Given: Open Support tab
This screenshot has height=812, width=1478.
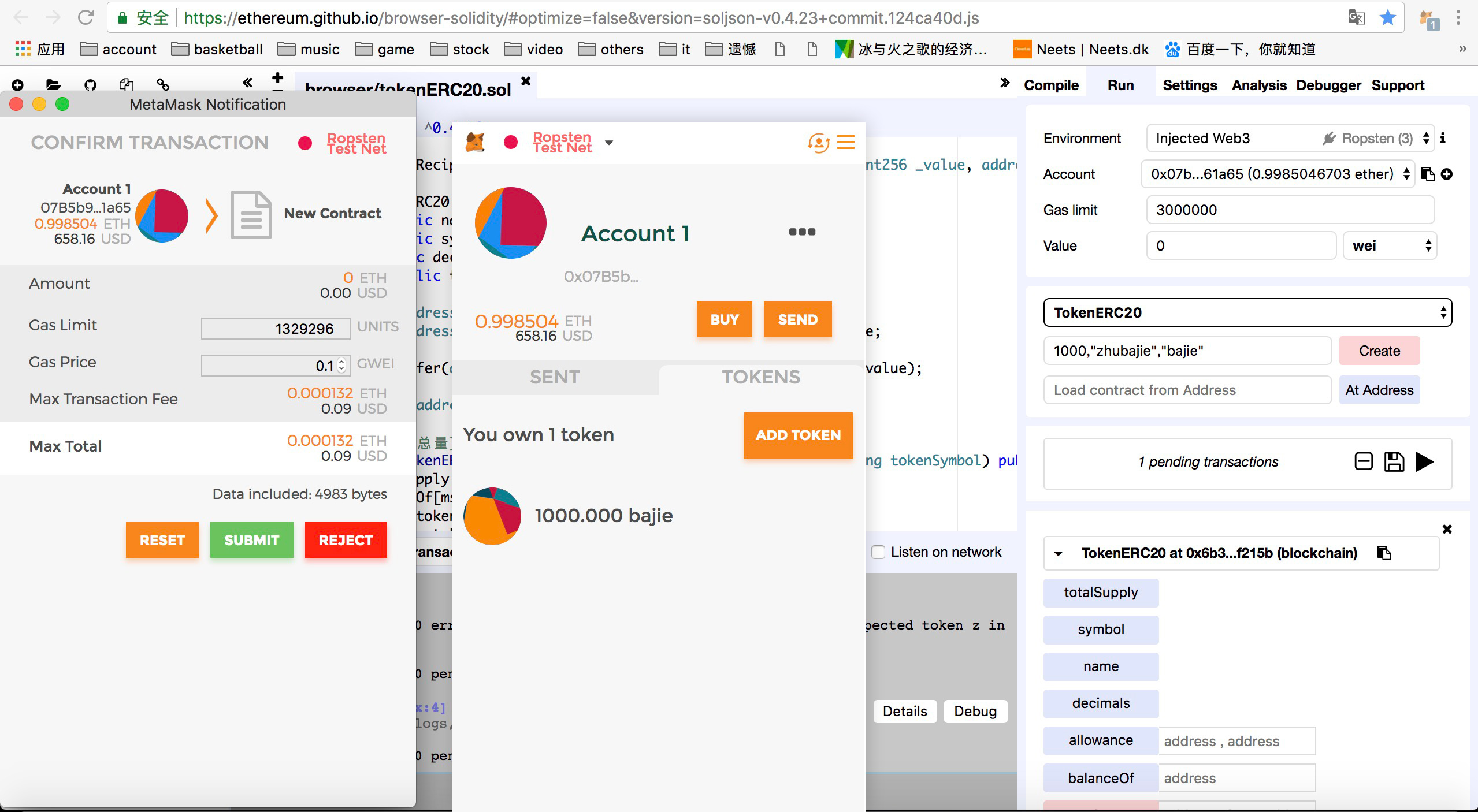Looking at the screenshot, I should coord(1398,85).
